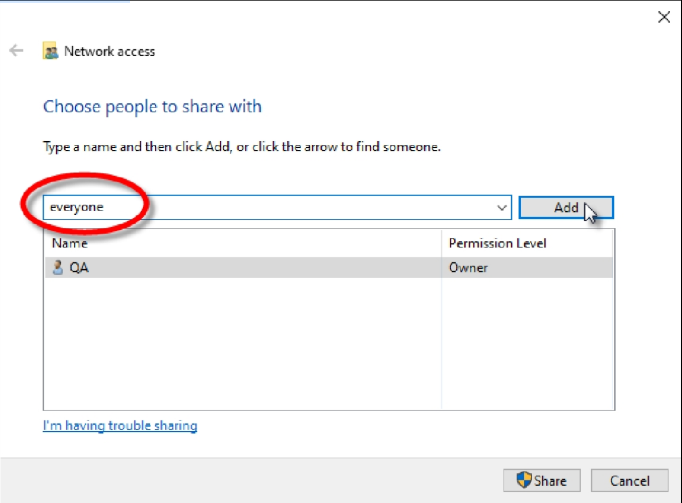682x503 pixels.
Task: Click the "Network access" title text
Action: tap(109, 51)
